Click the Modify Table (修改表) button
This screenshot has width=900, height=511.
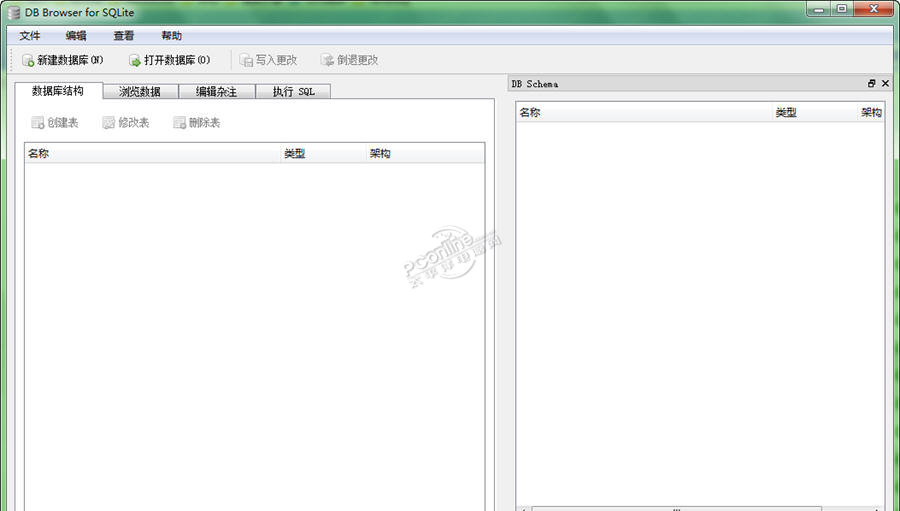coord(126,122)
